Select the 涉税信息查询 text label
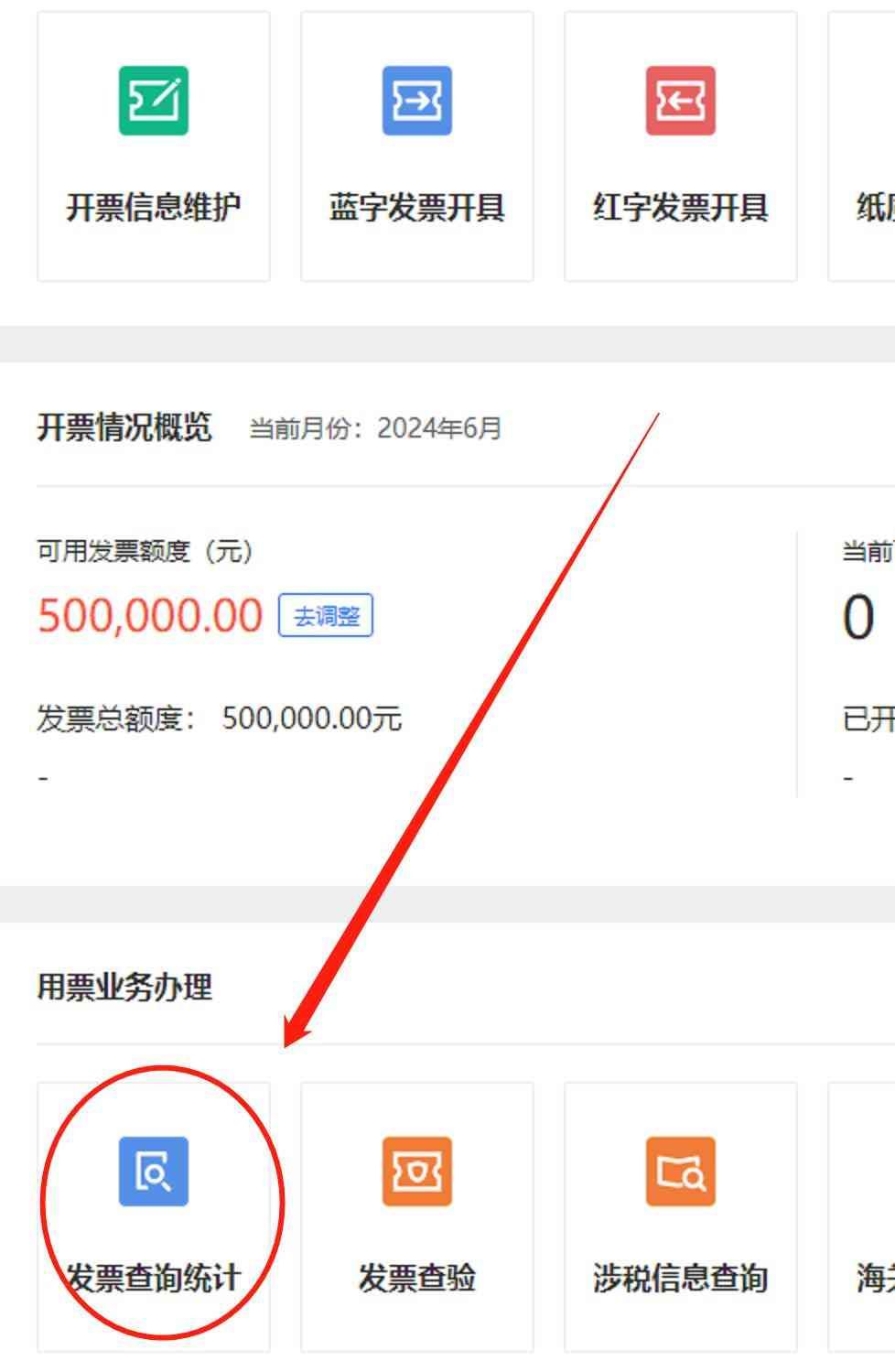The height and width of the screenshot is (1372, 895). coord(681,1278)
